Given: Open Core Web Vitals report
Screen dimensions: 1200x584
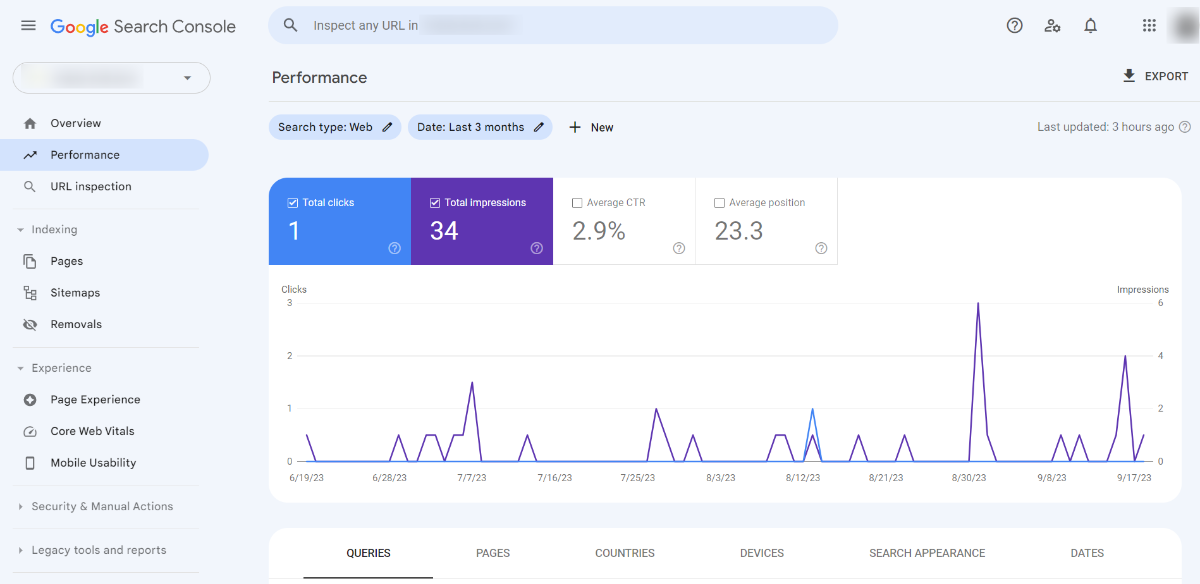Looking at the screenshot, I should tap(92, 431).
